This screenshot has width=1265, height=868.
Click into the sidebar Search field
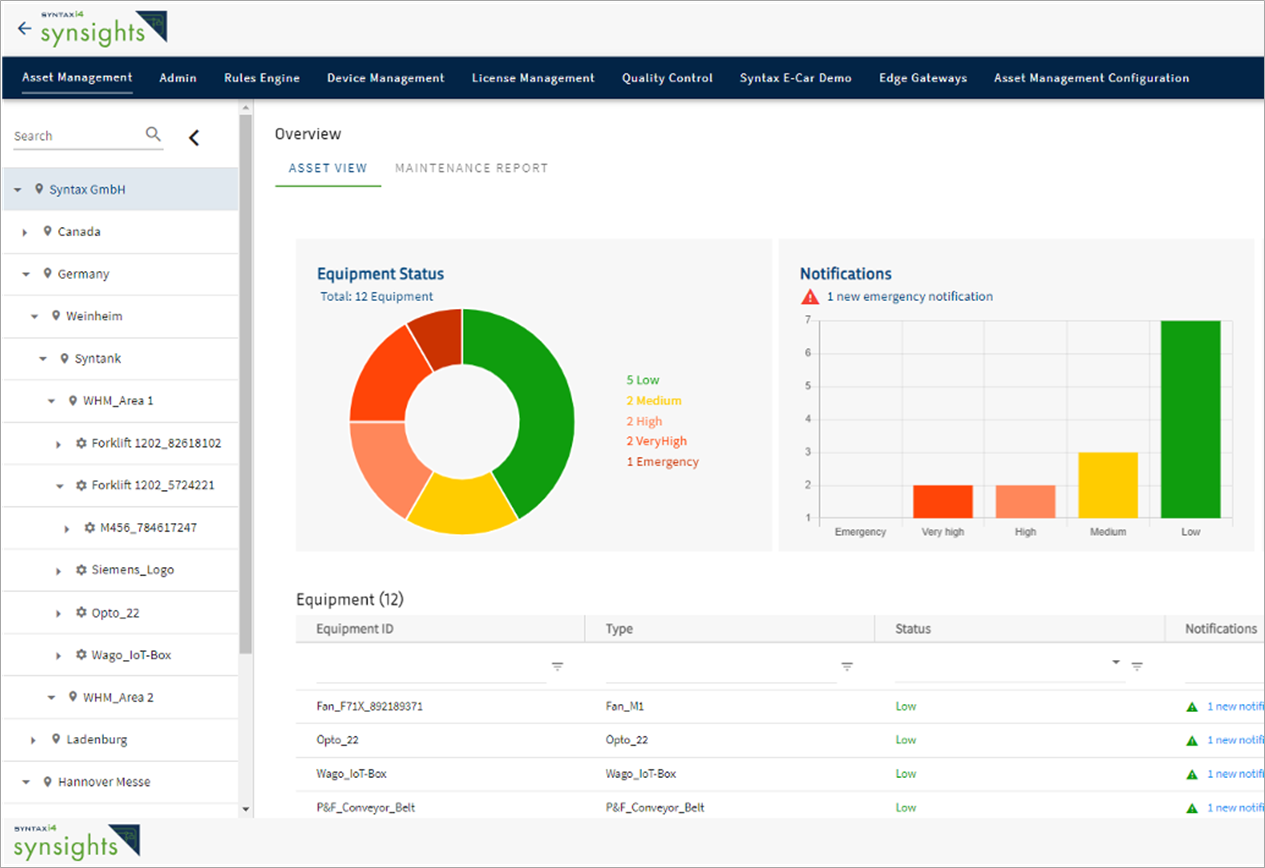click(75, 136)
